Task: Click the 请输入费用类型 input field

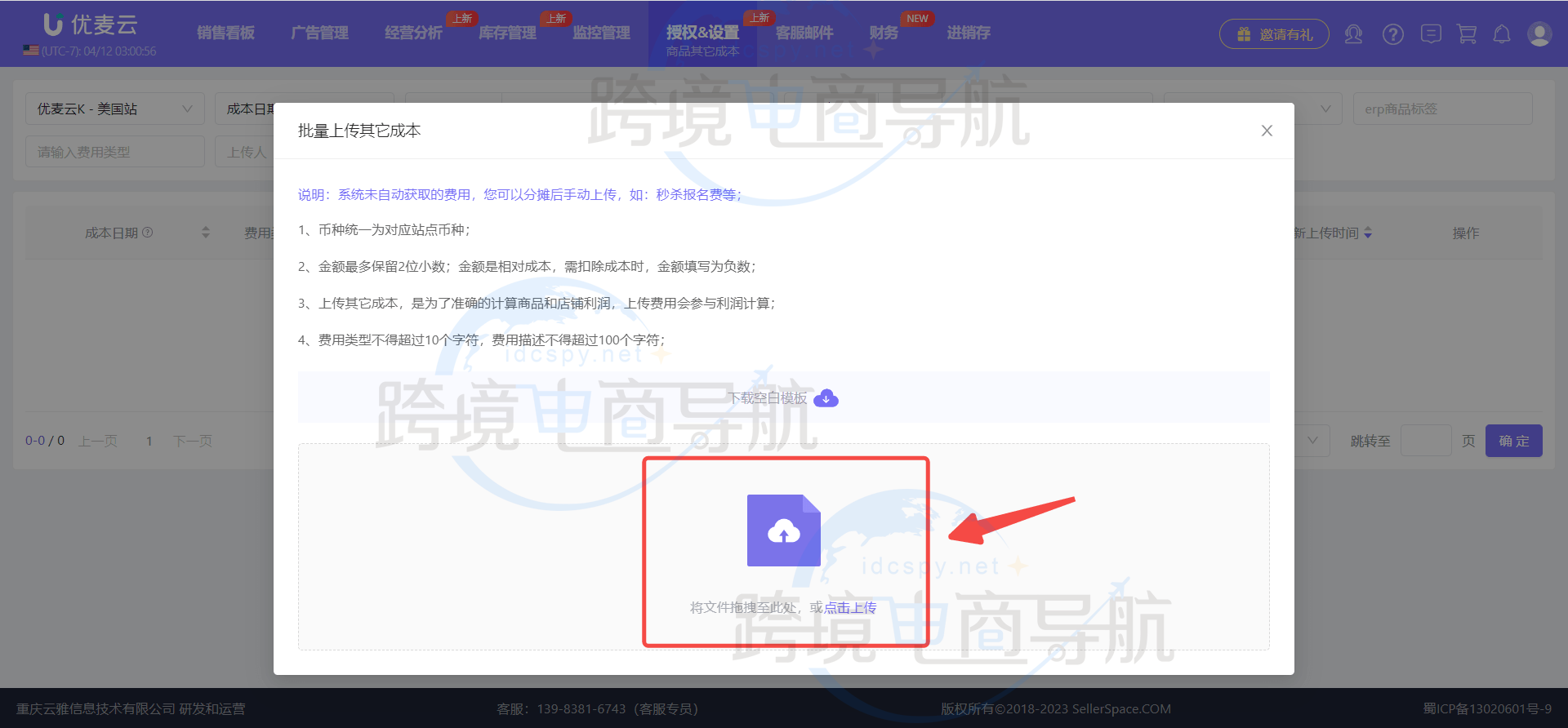Action: [114, 152]
